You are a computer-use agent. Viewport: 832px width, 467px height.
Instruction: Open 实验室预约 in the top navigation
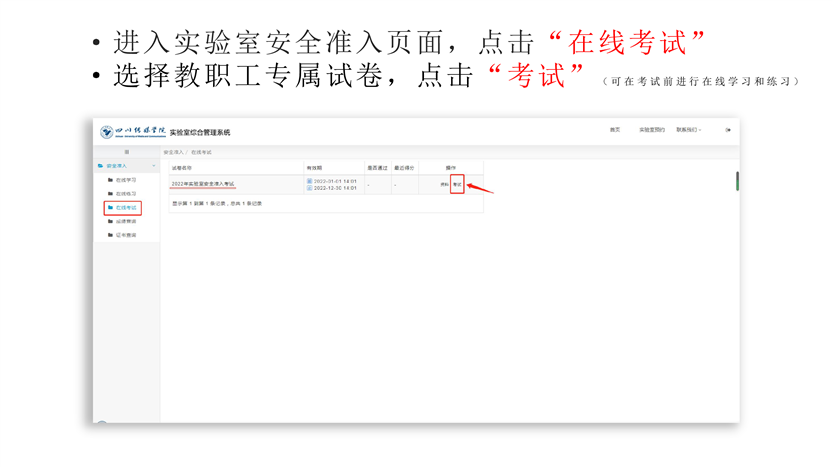pos(652,130)
